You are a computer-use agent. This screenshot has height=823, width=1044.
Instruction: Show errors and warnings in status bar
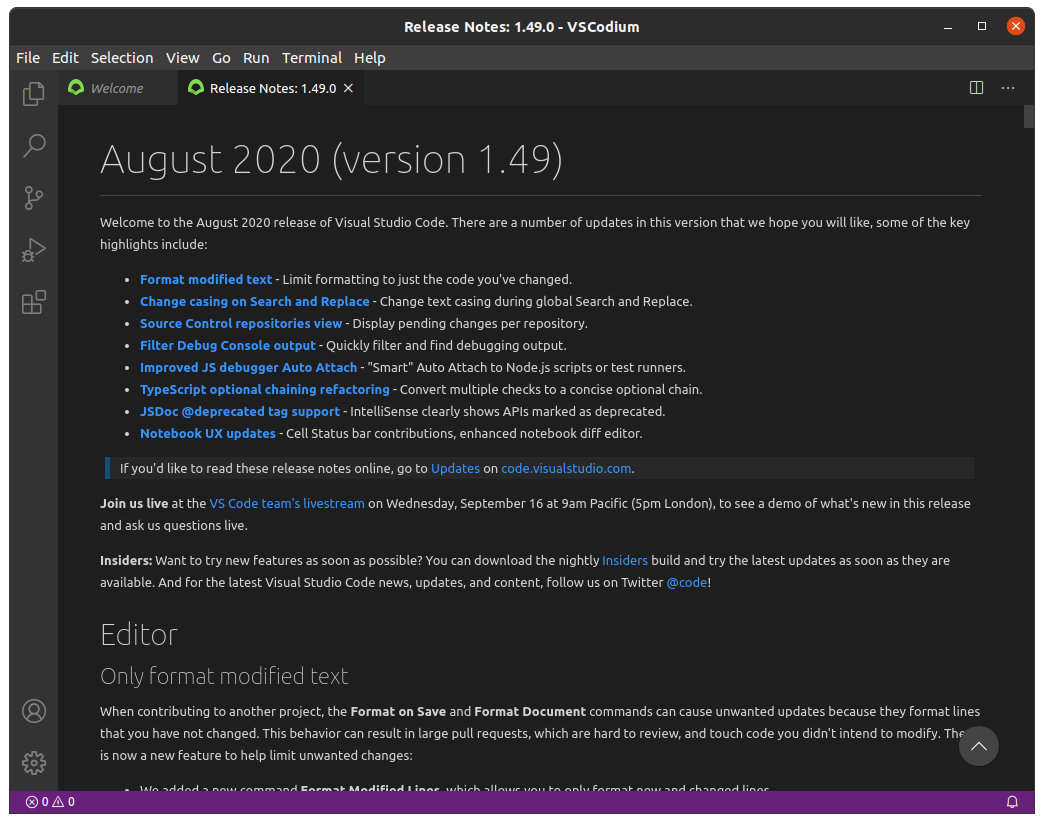pyautogui.click(x=50, y=802)
